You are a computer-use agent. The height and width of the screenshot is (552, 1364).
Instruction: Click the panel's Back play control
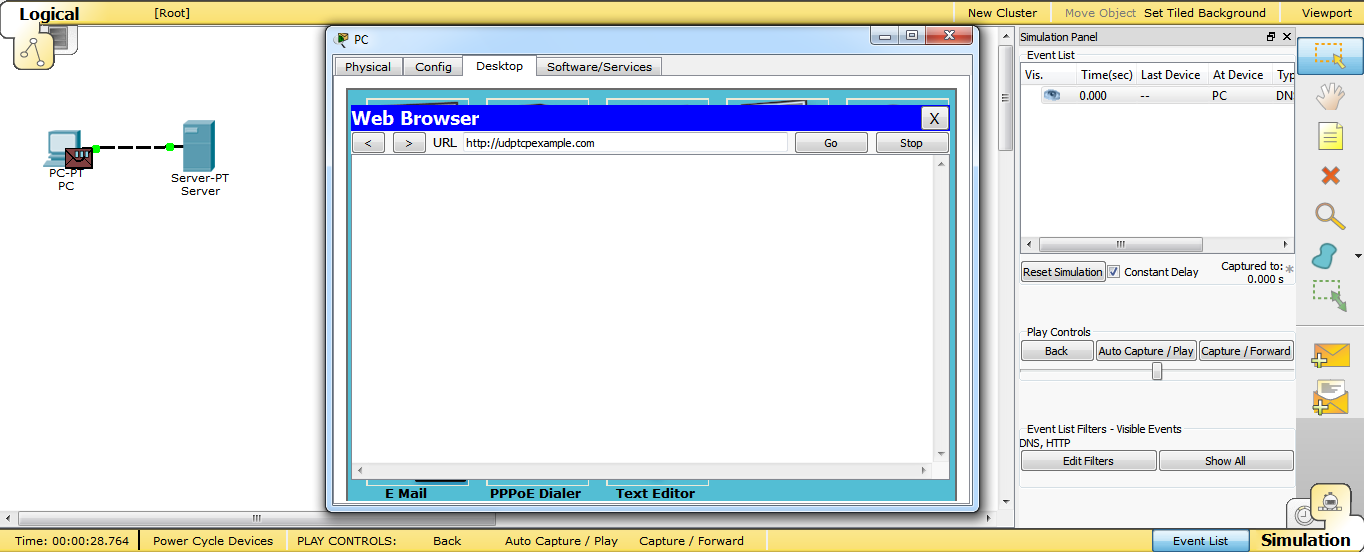click(1056, 351)
